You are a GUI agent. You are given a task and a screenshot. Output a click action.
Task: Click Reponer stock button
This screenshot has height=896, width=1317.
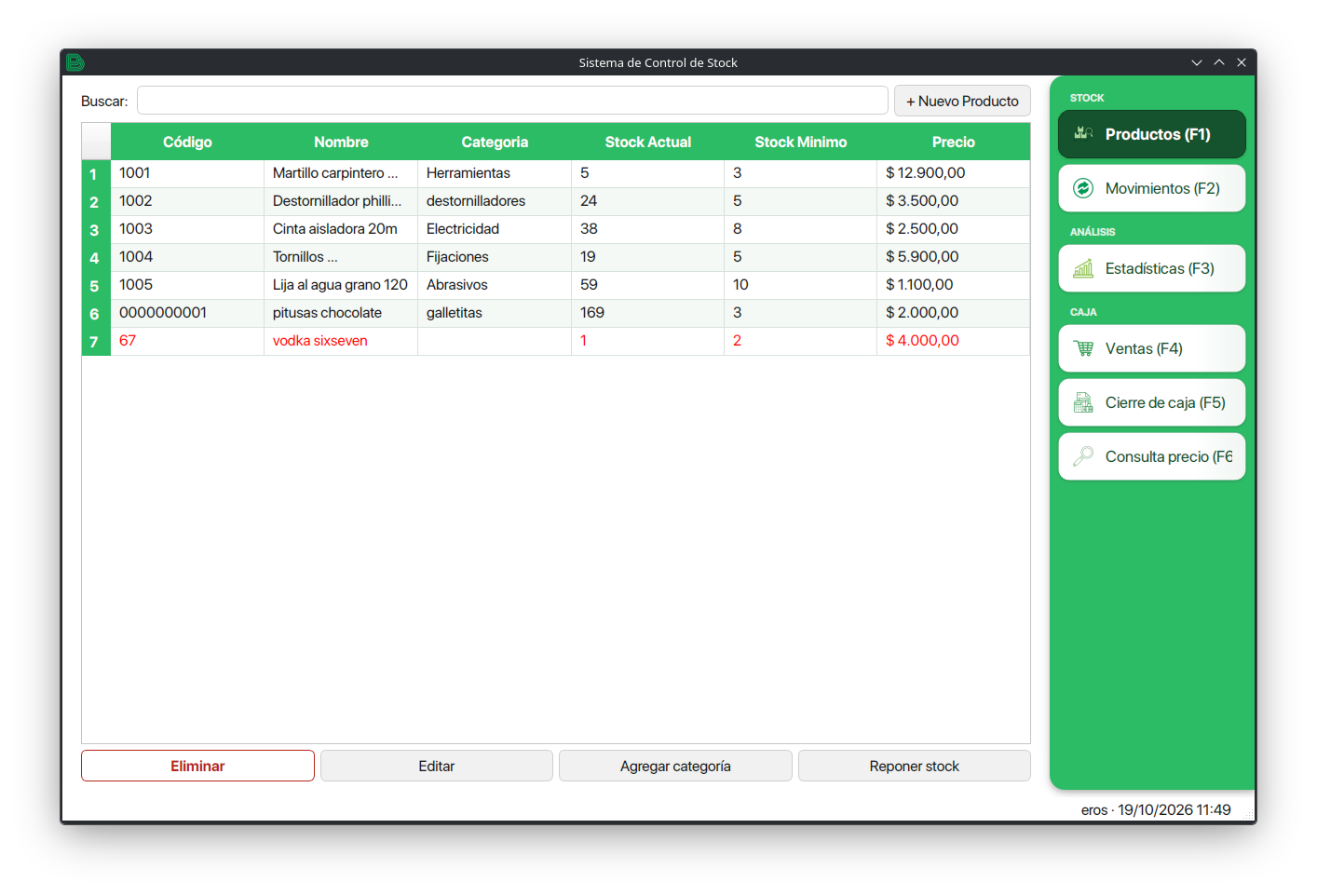coord(915,766)
